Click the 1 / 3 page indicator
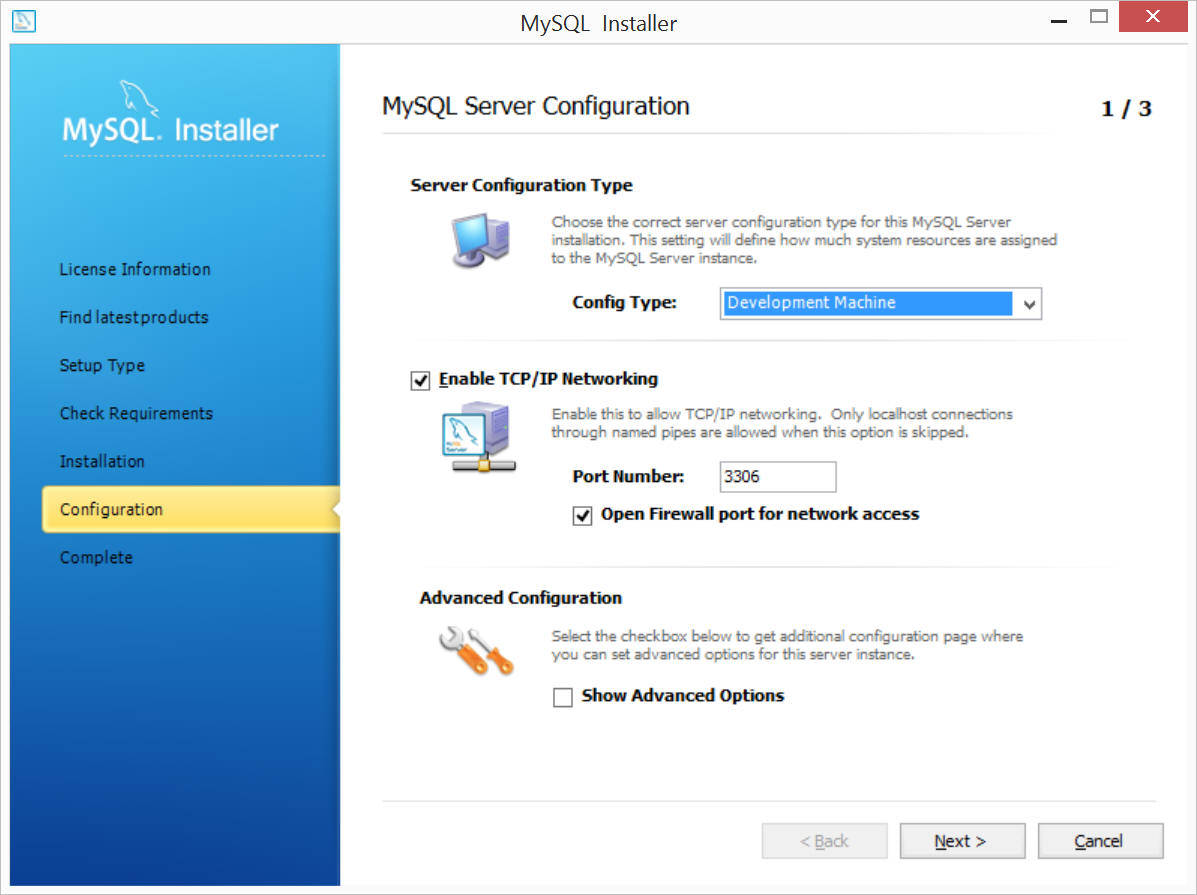The height and width of the screenshot is (895, 1197). (1126, 108)
